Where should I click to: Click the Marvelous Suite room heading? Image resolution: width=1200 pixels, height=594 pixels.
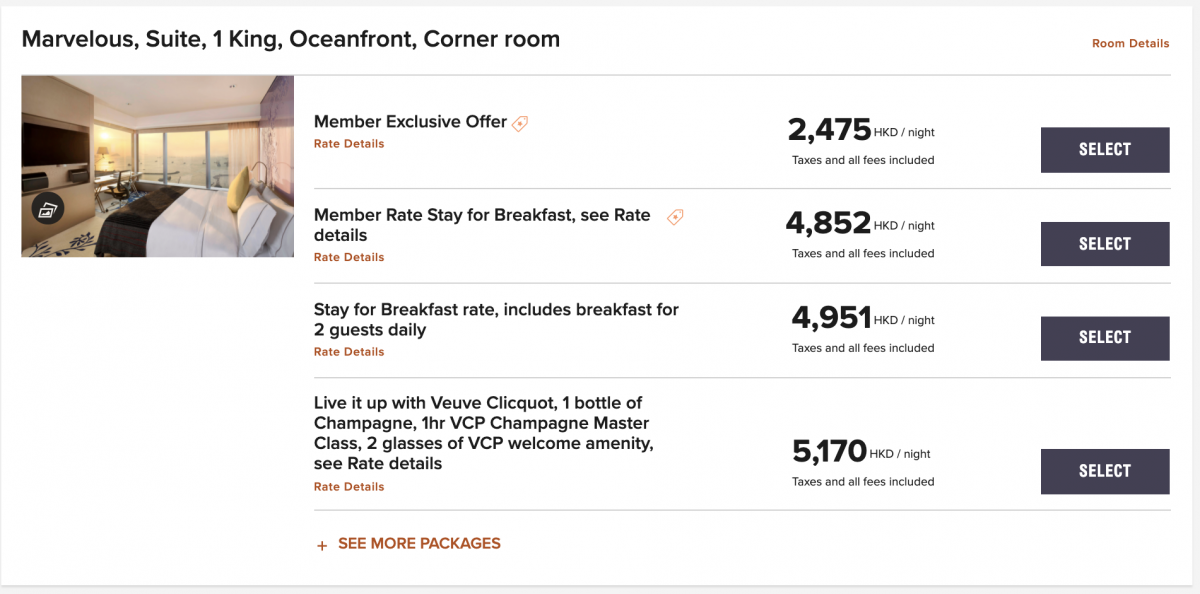coord(291,39)
